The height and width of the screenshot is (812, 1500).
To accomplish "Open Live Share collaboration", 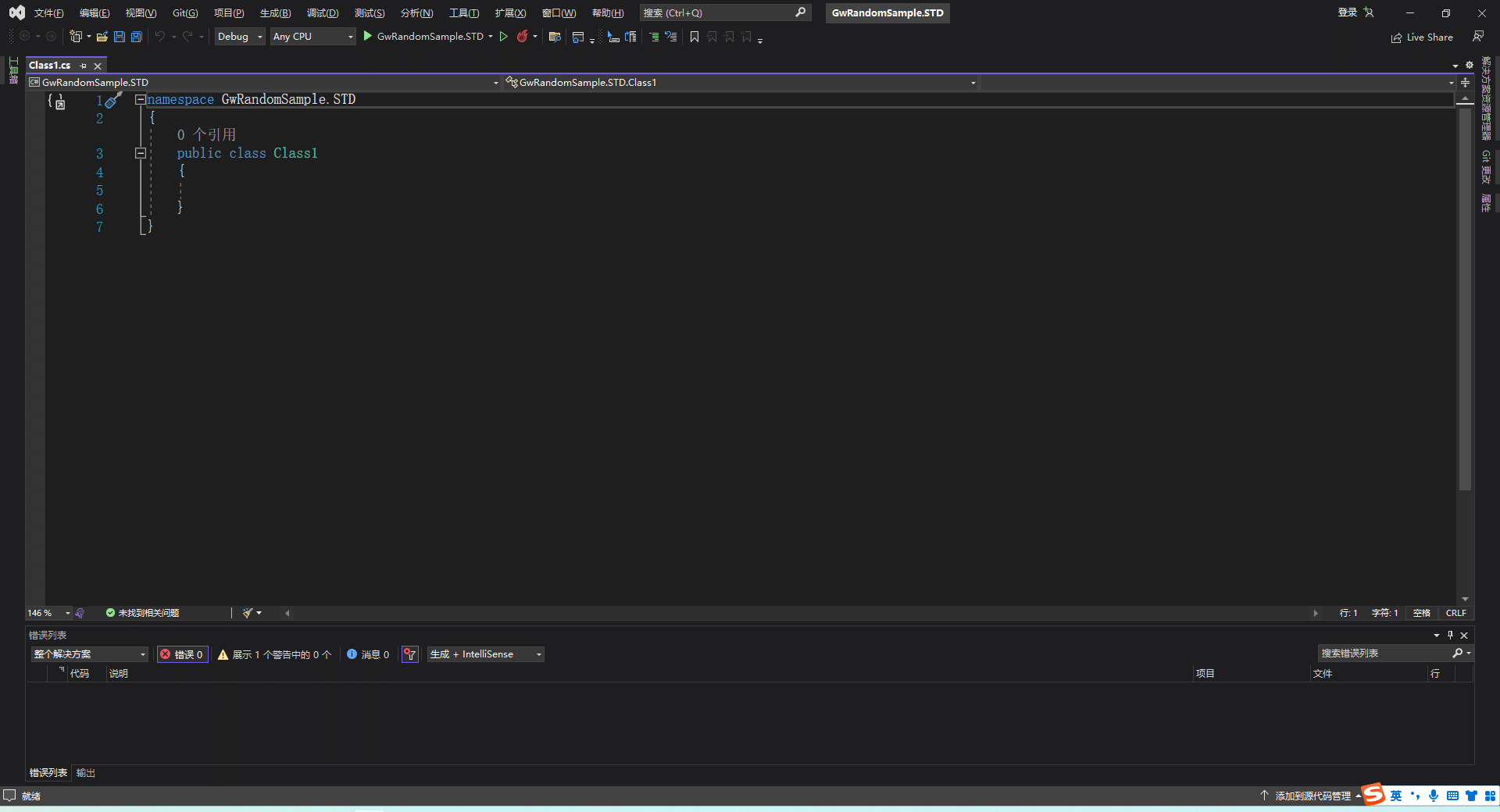I will (x=1422, y=37).
